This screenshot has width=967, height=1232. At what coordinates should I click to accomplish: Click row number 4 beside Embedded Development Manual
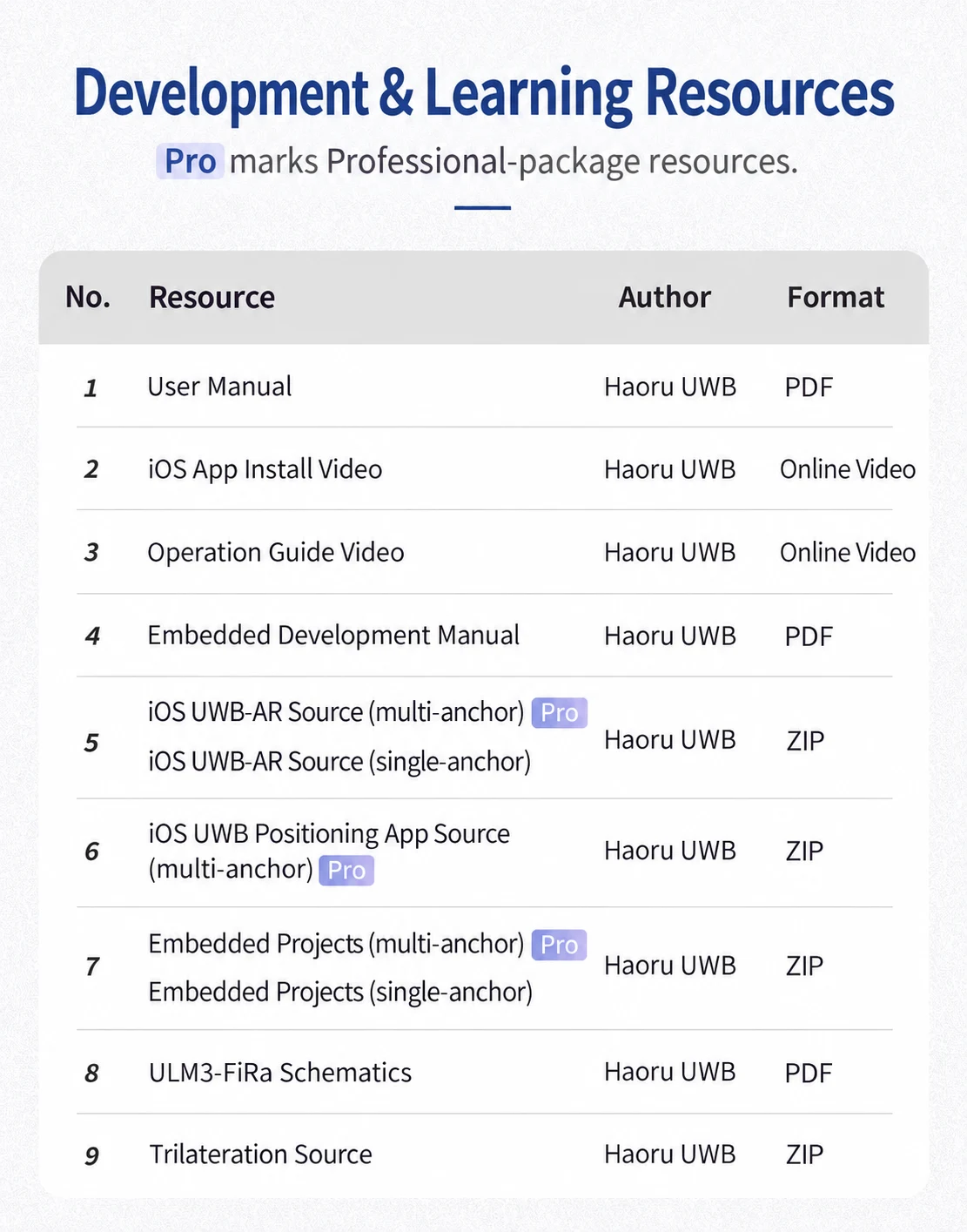[x=92, y=636]
